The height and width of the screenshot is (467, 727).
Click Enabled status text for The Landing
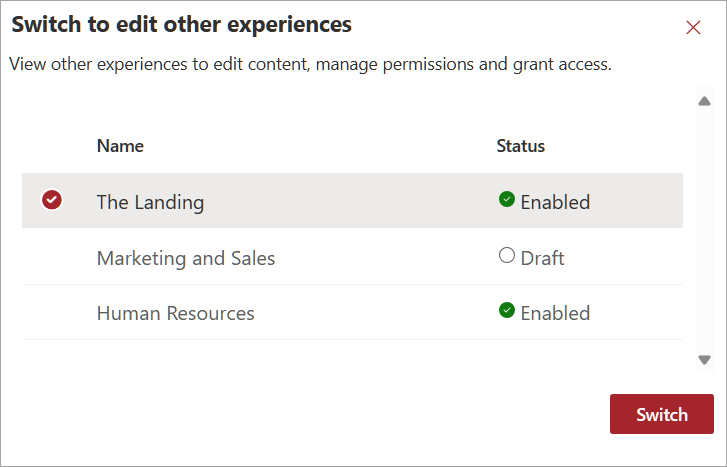tap(555, 202)
